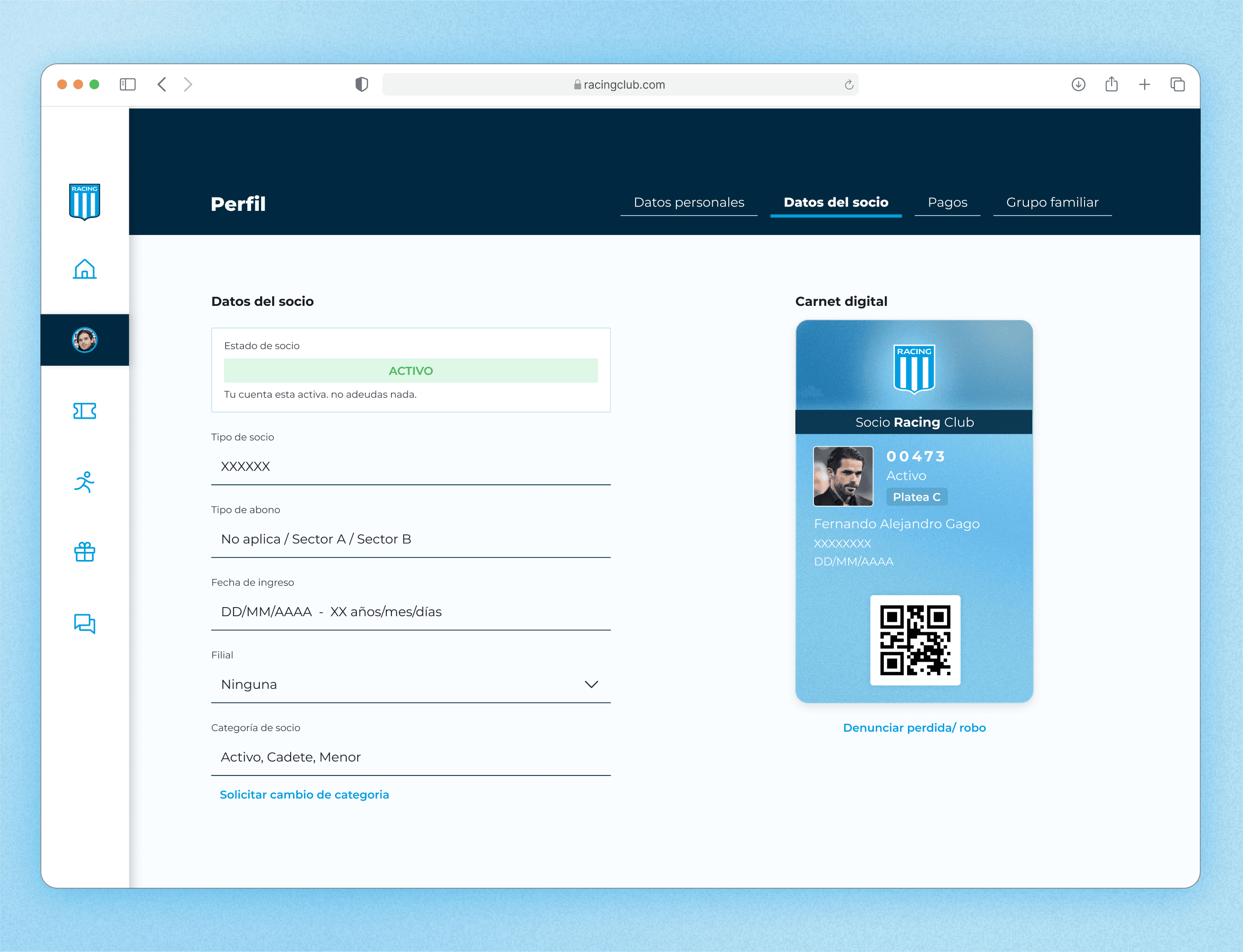The image size is (1243, 952).
Task: Go to Home via house icon
Action: pos(84,269)
